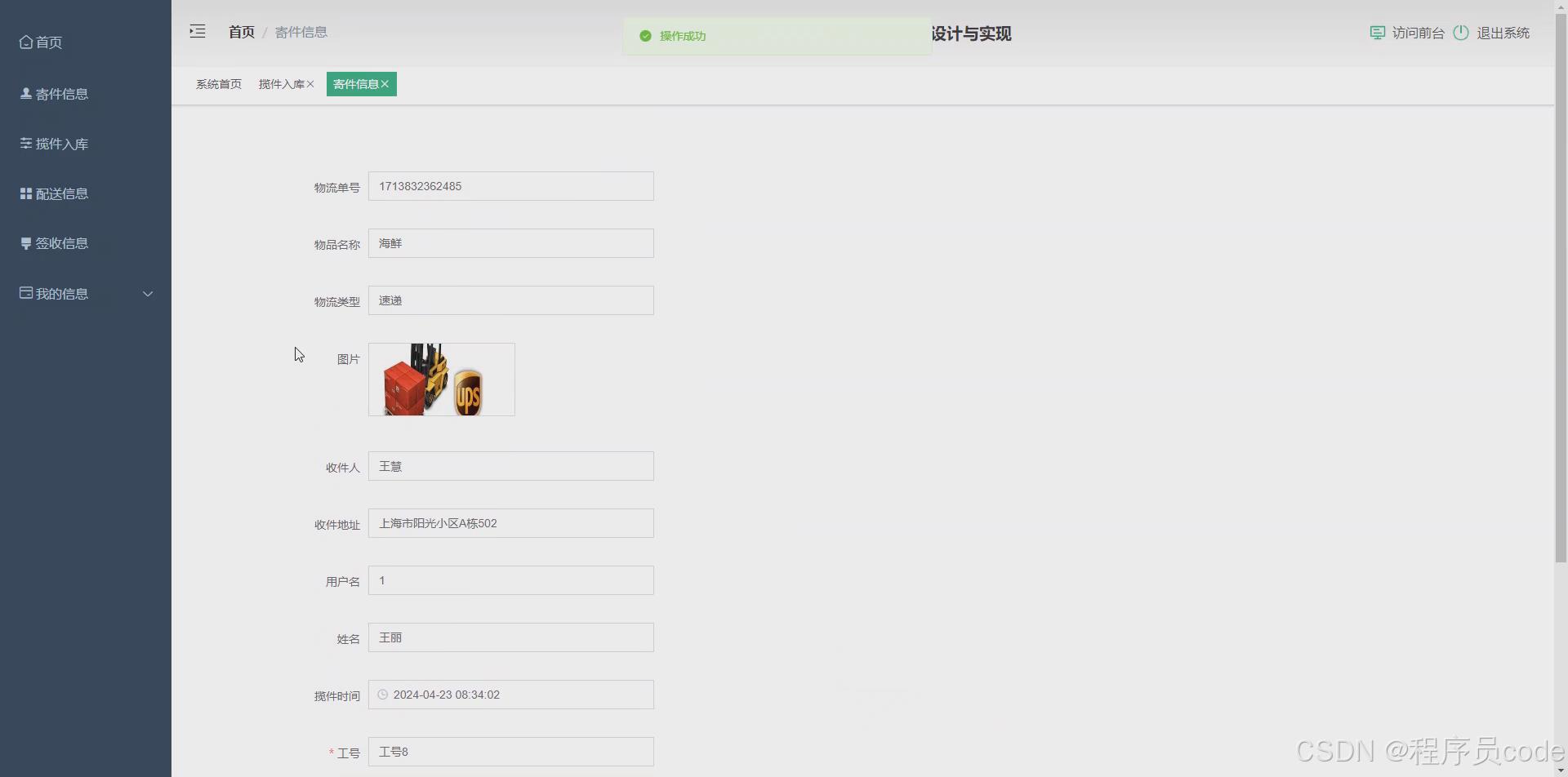Click the 设计与实现 header title
1568x777 pixels.
point(972,33)
